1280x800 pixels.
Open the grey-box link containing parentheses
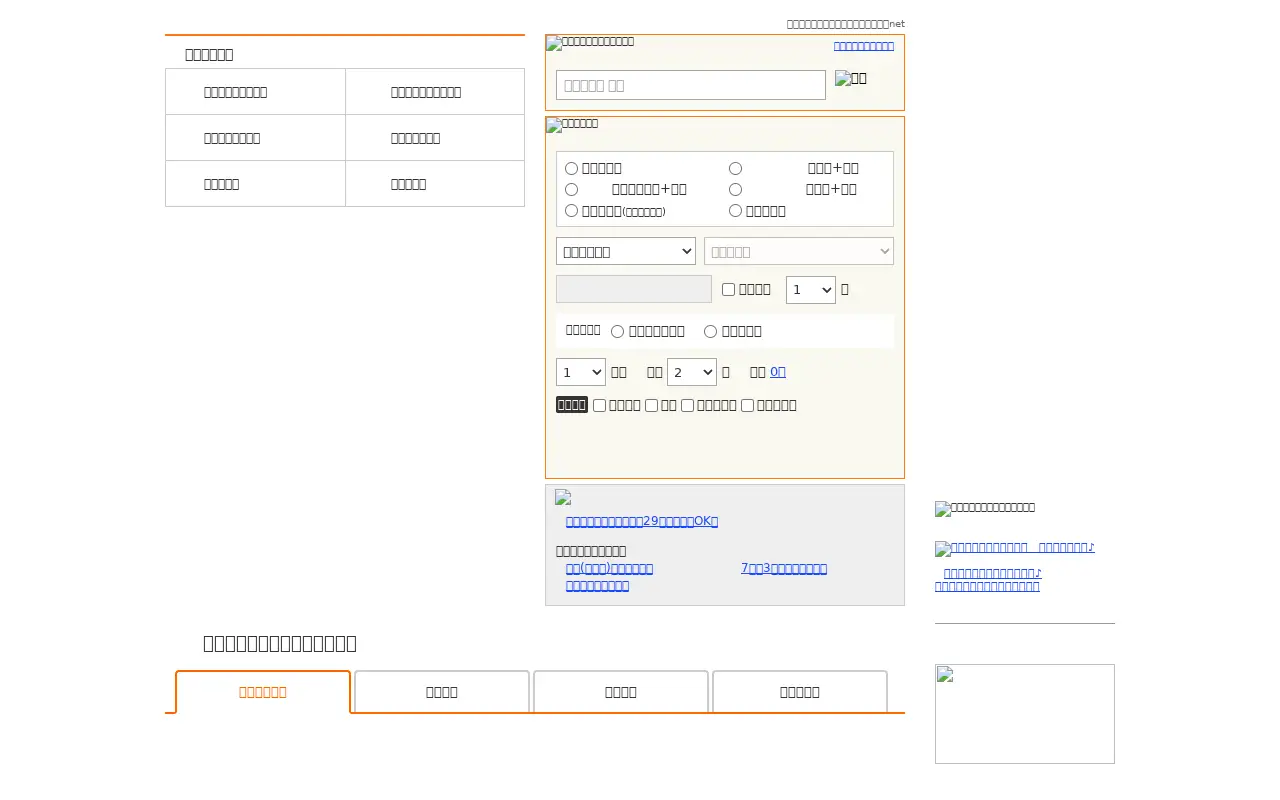[610, 568]
